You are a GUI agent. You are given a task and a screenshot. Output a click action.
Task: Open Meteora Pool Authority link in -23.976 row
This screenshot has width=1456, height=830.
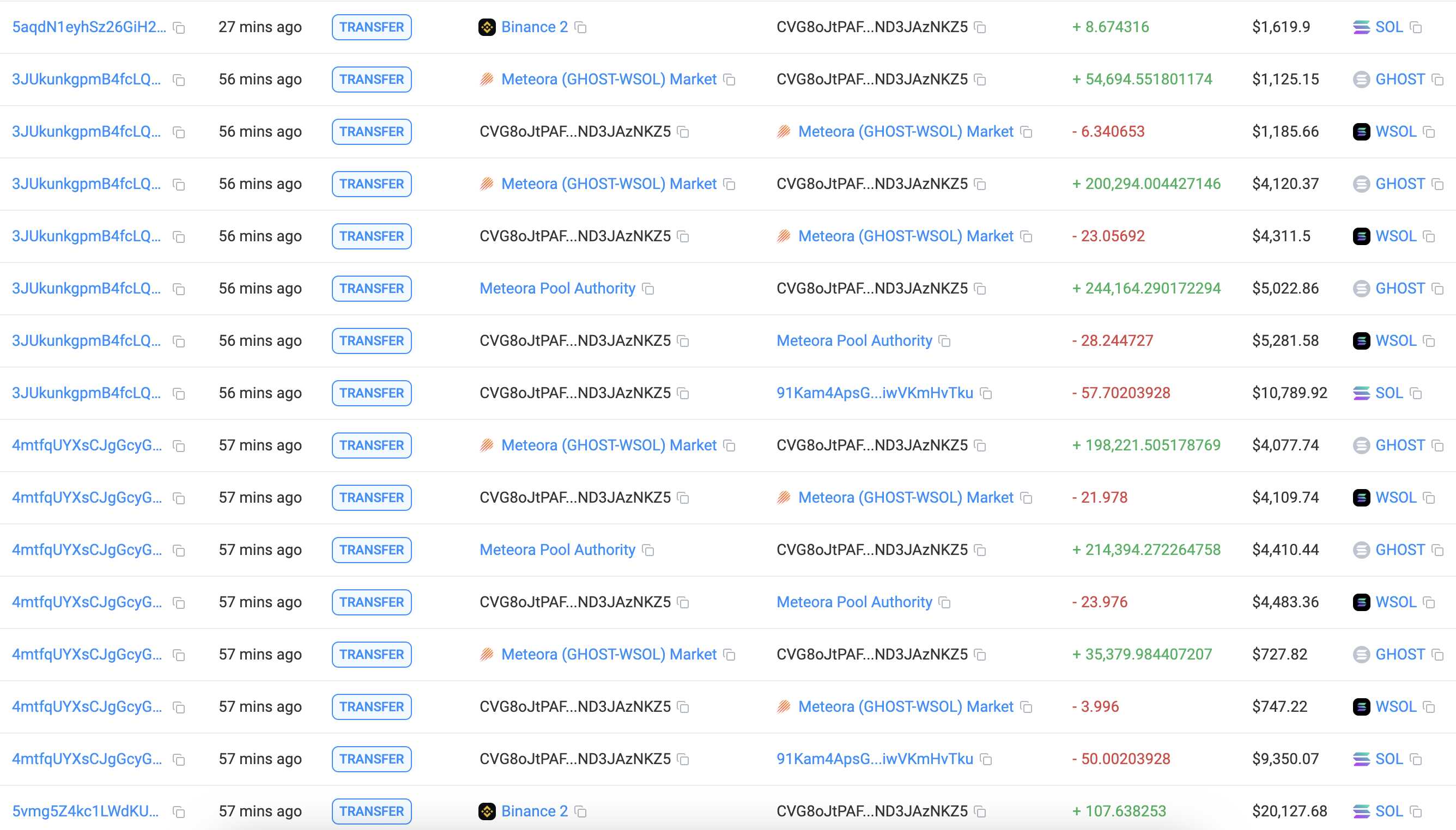pyautogui.click(x=854, y=602)
